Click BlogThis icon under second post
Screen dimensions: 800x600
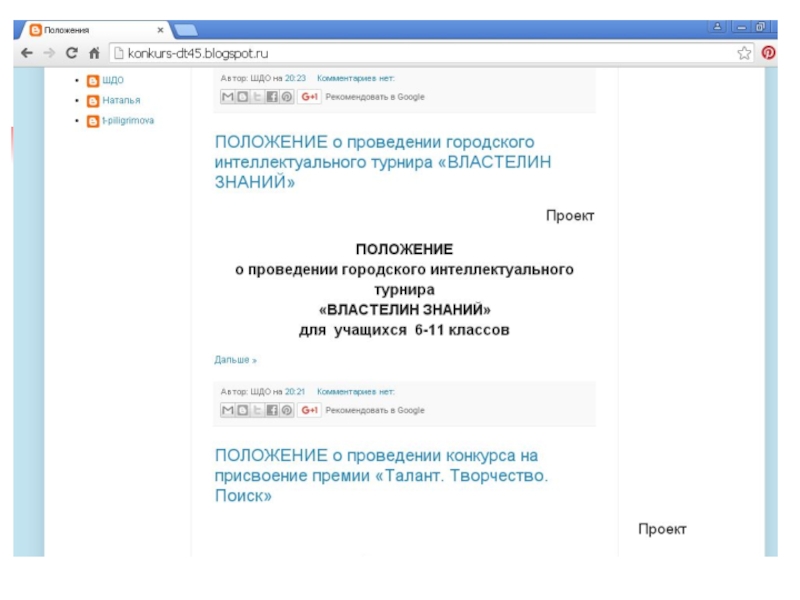242,410
